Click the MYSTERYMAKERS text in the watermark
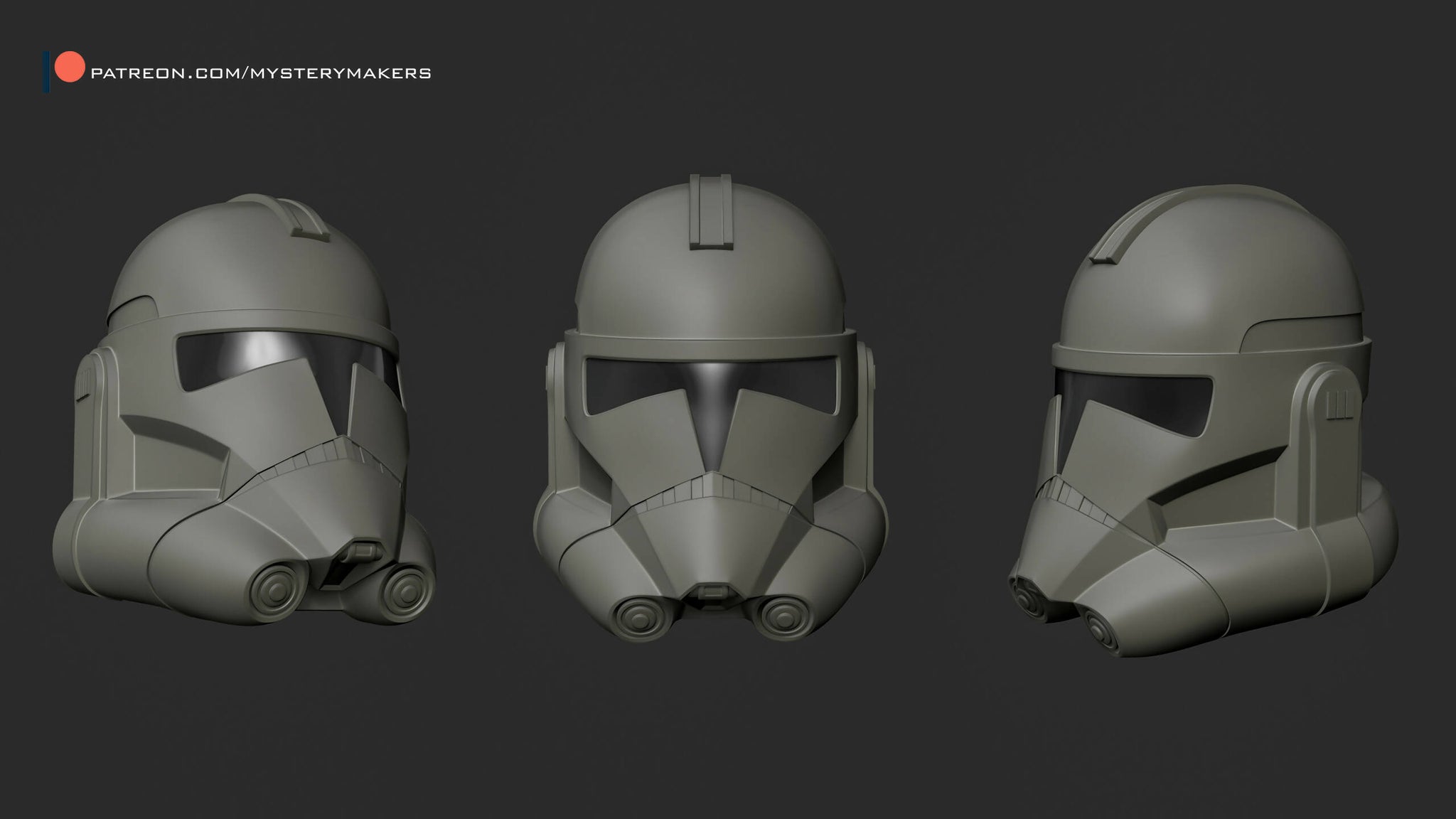Image resolution: width=1456 pixels, height=819 pixels. tap(341, 70)
